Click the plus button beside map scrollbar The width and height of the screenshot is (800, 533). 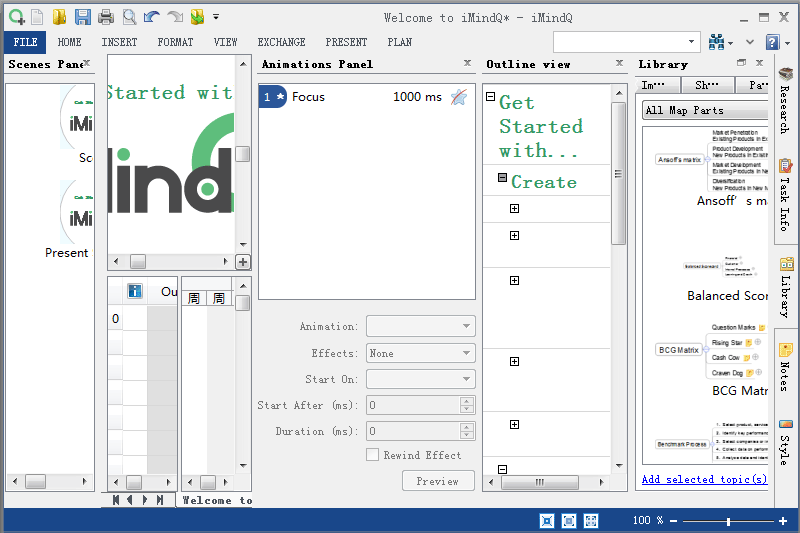(243, 262)
